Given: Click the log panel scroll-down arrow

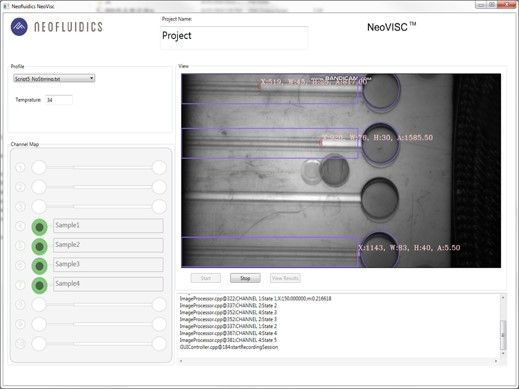Looking at the screenshot, I should pos(503,353).
